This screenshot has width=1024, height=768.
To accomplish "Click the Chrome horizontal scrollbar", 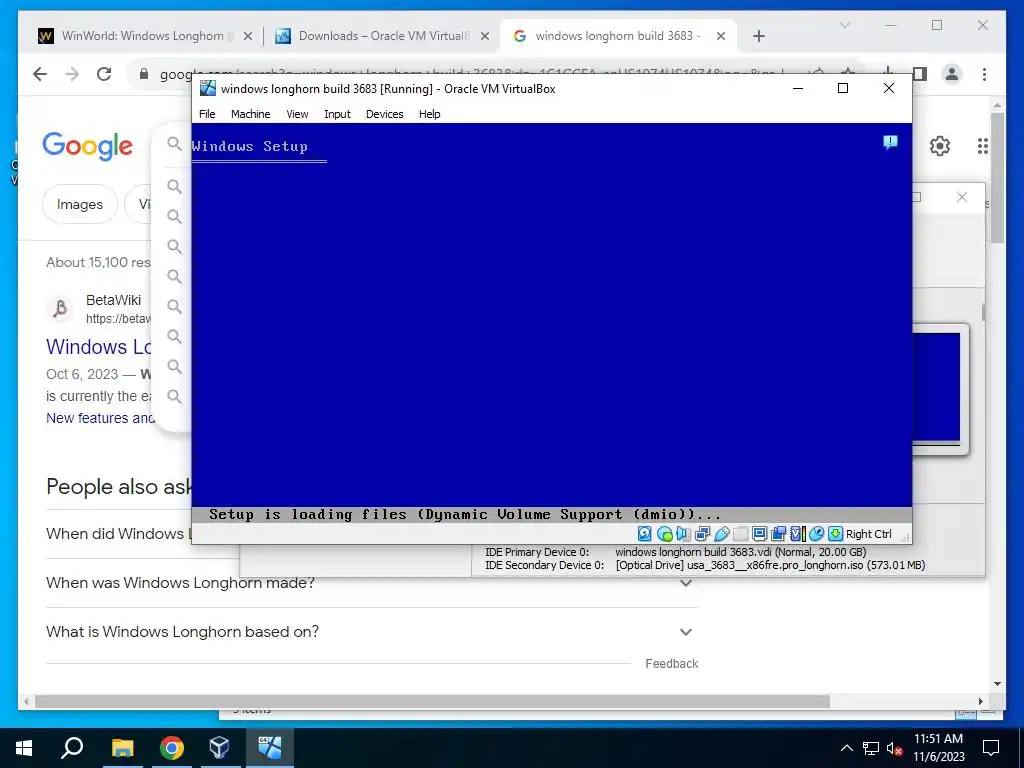I will 432,701.
